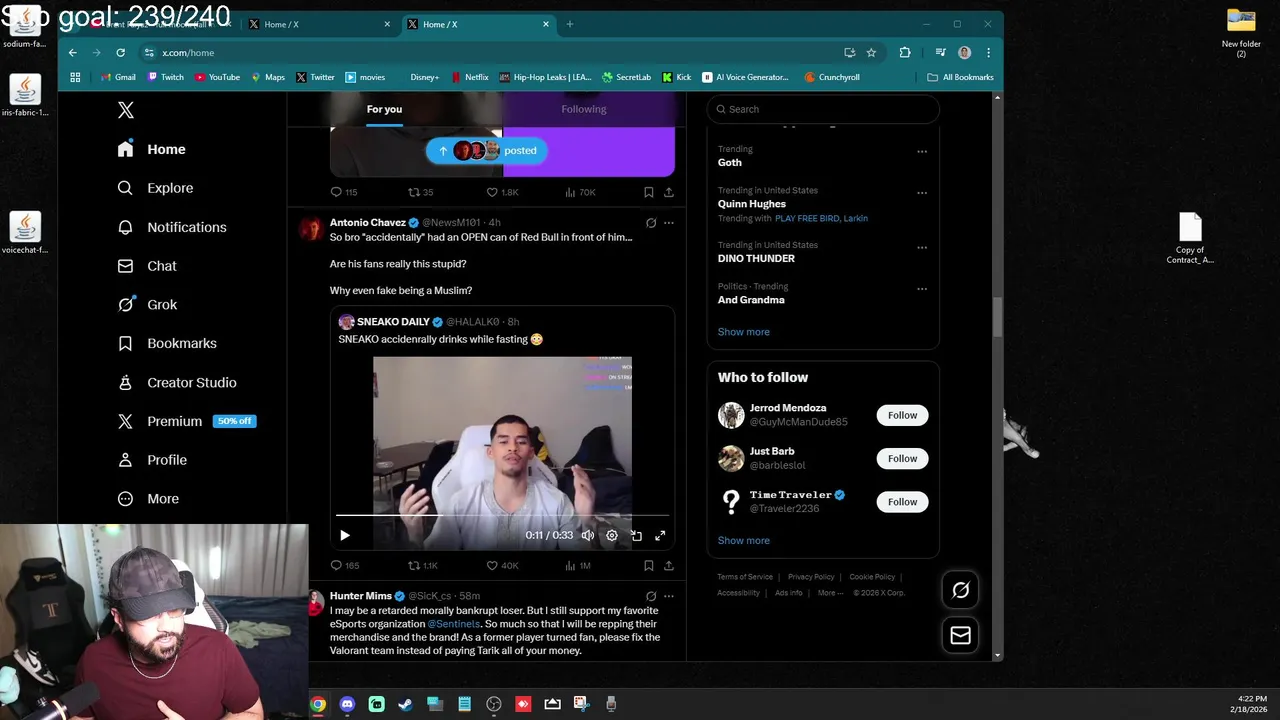Click Grok icon on Antonio Chavez post

point(651,223)
